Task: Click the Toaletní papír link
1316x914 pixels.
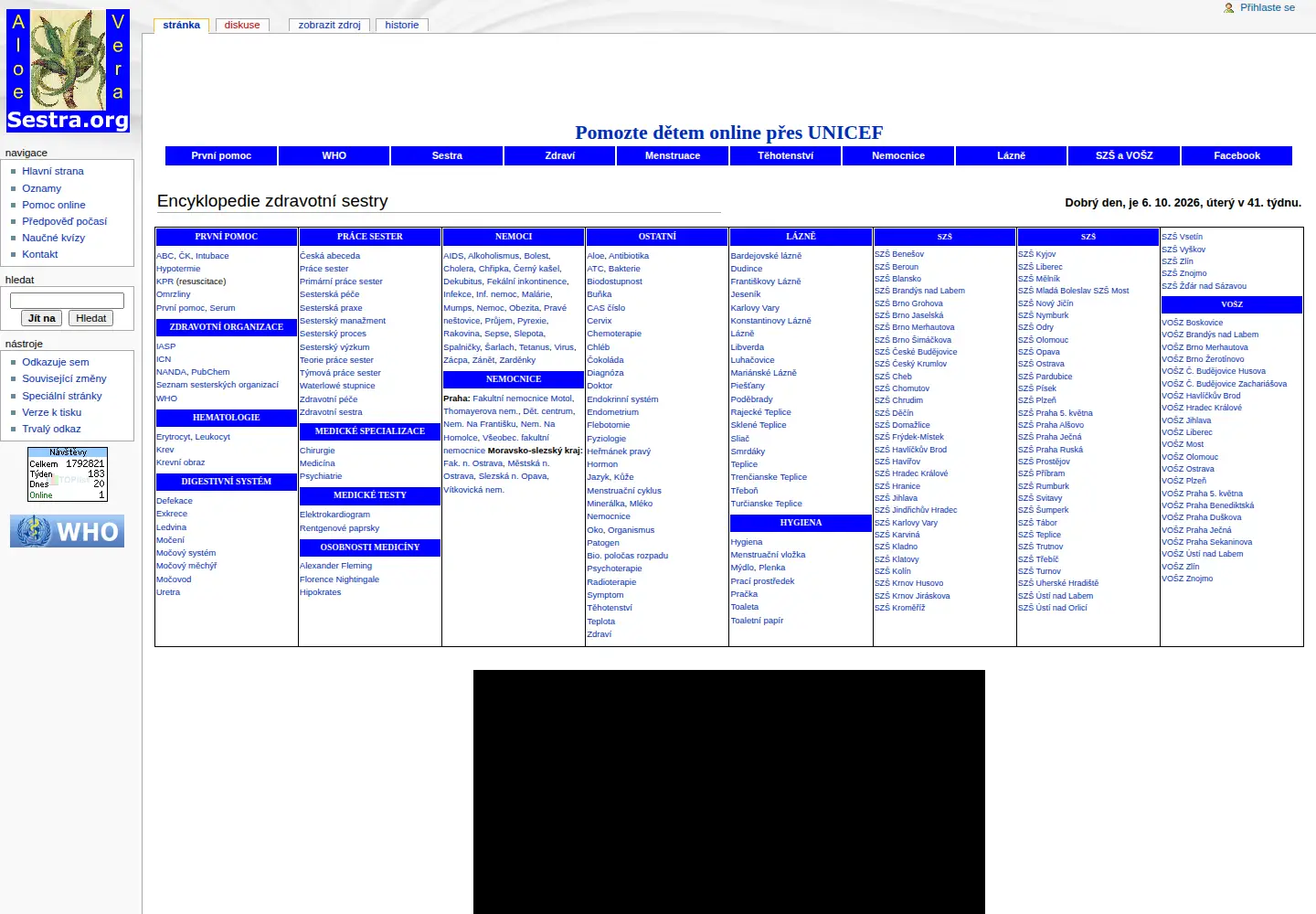Action: [x=757, y=621]
